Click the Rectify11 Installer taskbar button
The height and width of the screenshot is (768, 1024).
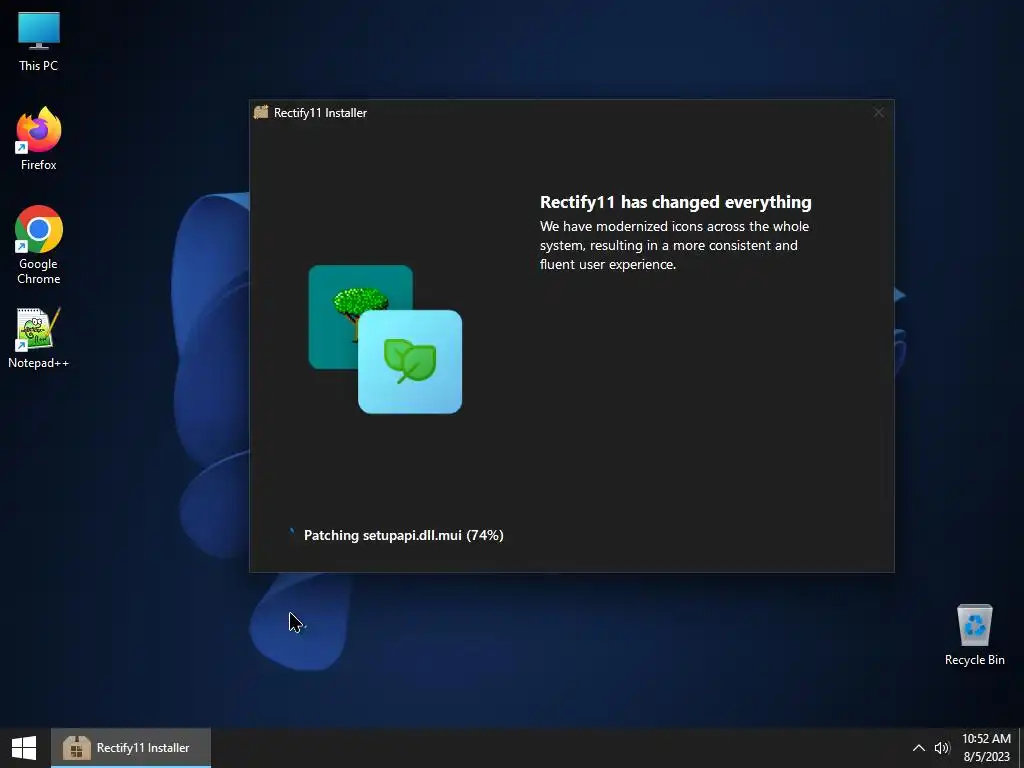pyautogui.click(x=131, y=748)
